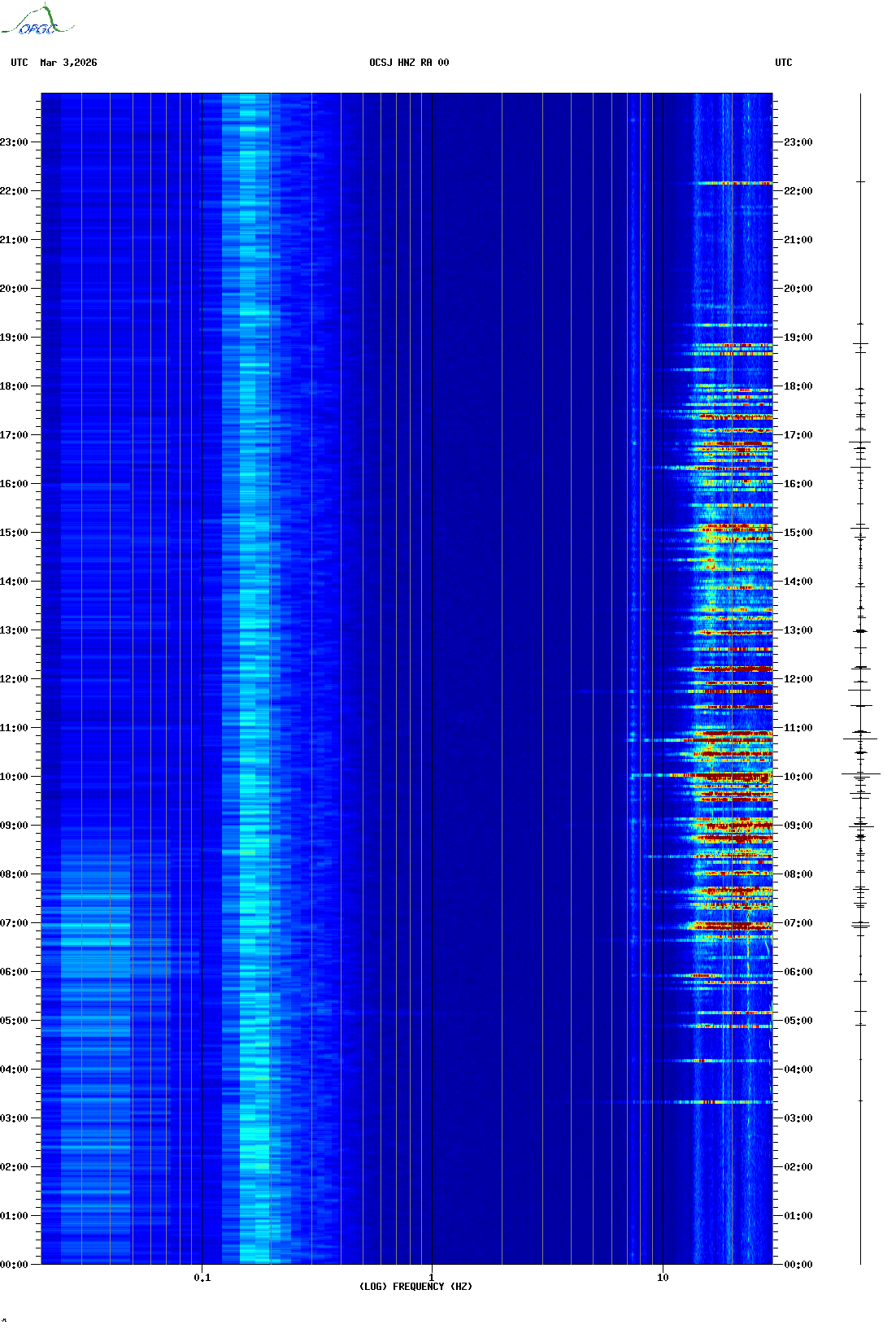The image size is (896, 1329).
Task: Click the 10:00 label on the right time axis
Action: tap(798, 777)
